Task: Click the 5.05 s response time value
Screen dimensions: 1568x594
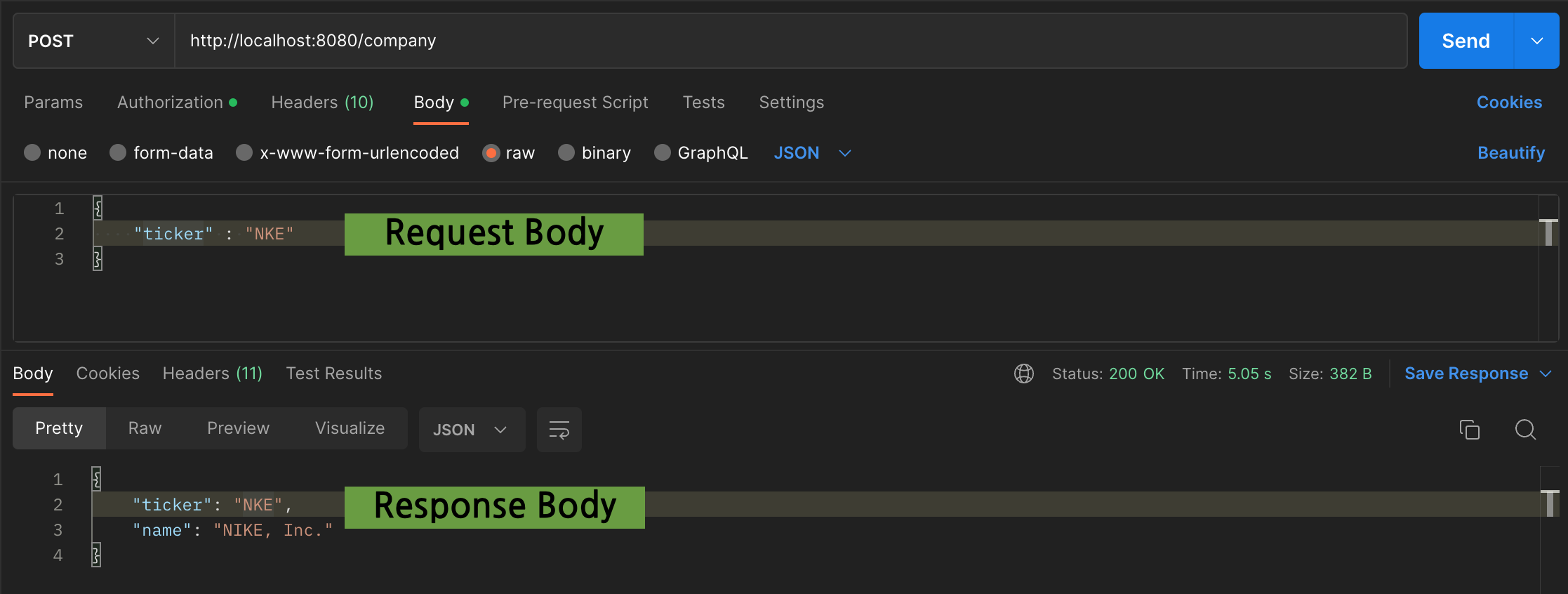Action: [1249, 374]
